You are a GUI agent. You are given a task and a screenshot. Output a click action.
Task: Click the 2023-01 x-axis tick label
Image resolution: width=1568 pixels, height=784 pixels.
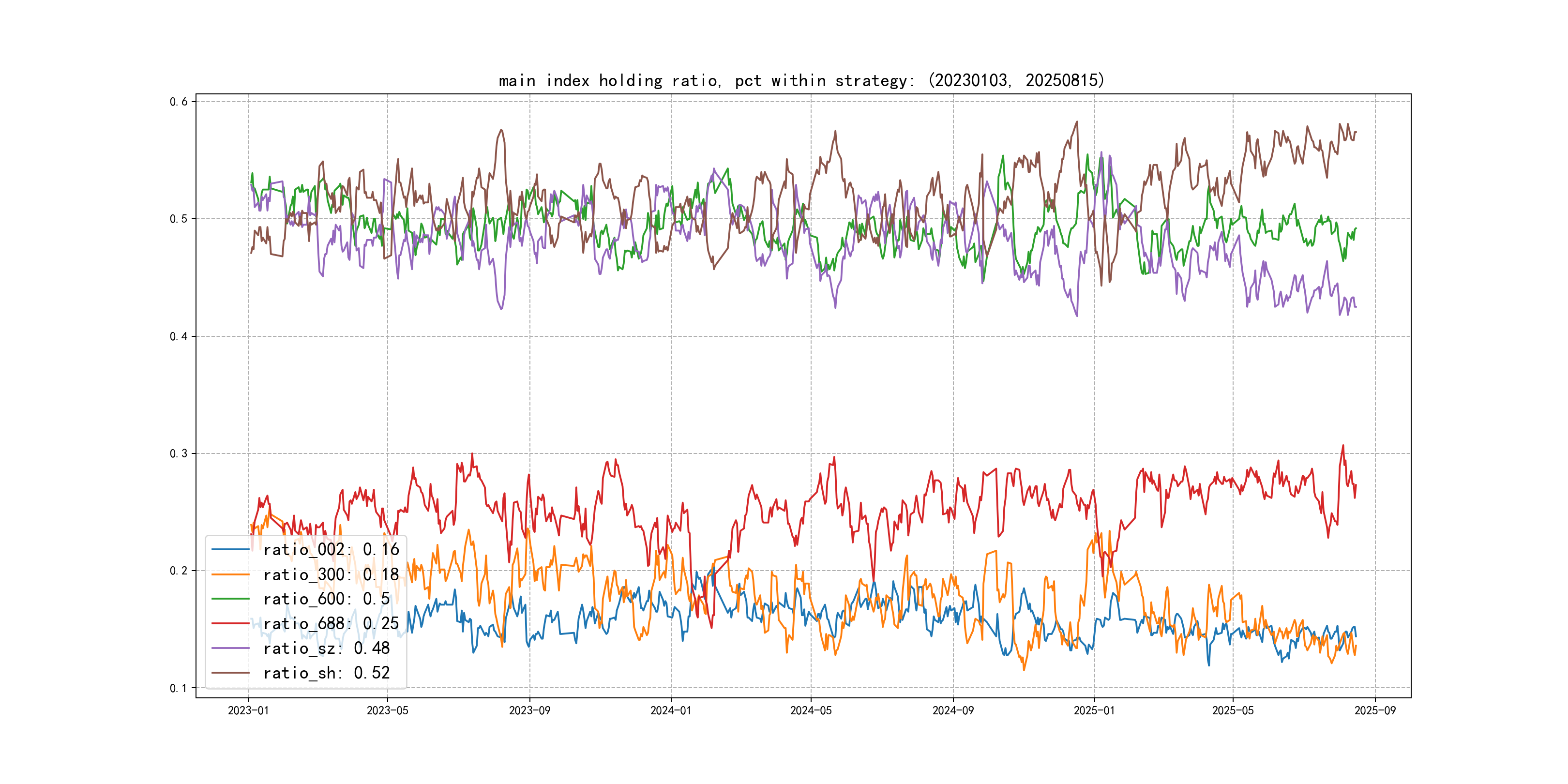(248, 710)
